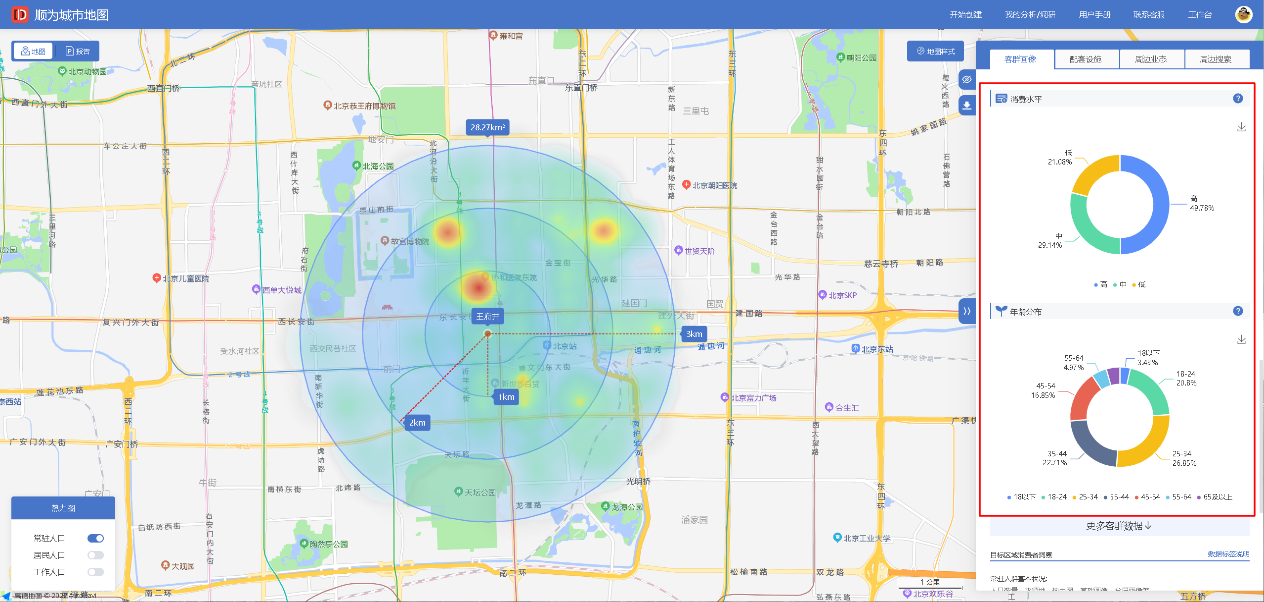Viewport: 1264px width, 602px height.
Task: Click the 北京儿童医院 map marker
Action: click(180, 277)
